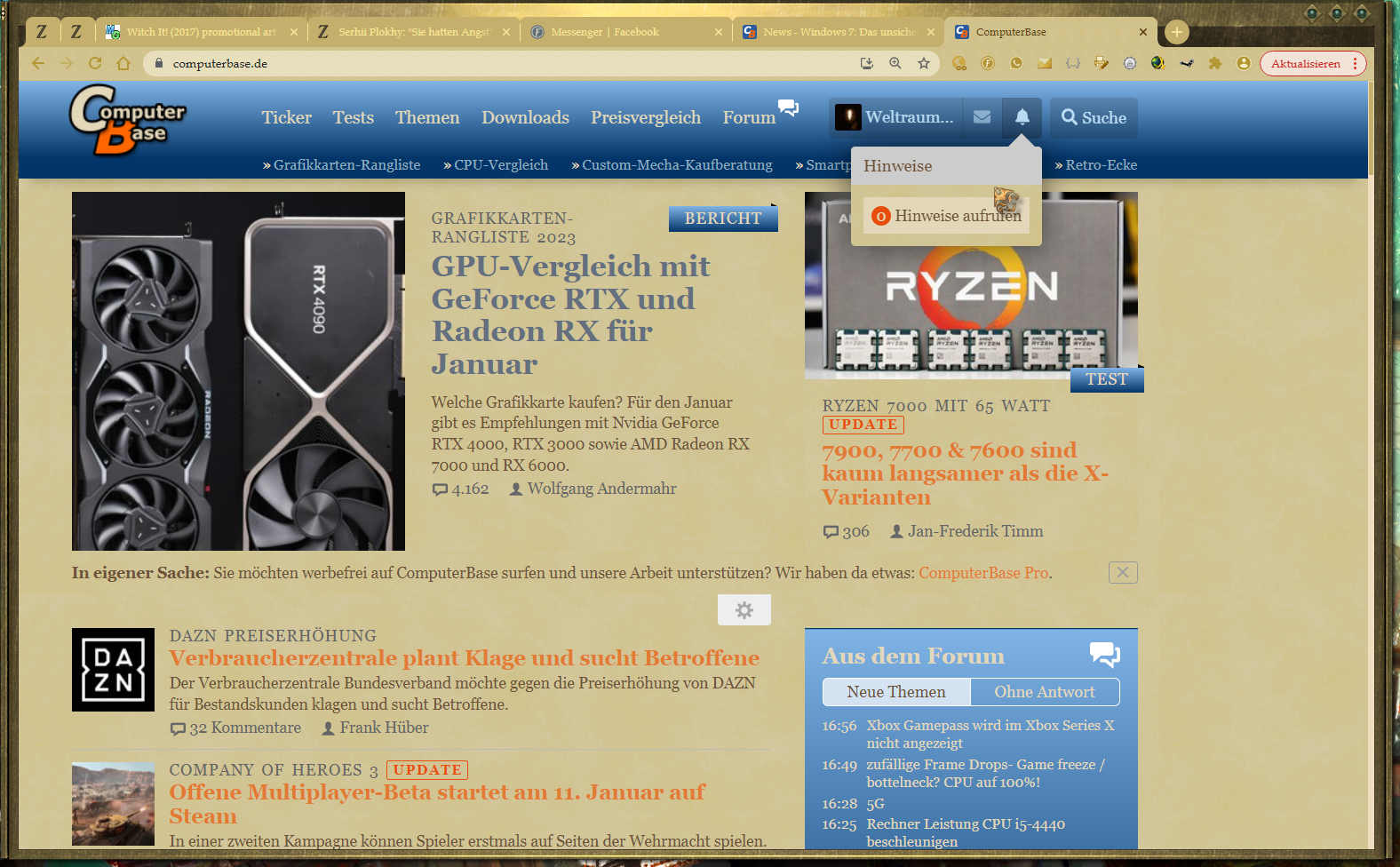This screenshot has height=867, width=1400.
Task: Open the Steam extension icon
Action: click(x=1186, y=63)
